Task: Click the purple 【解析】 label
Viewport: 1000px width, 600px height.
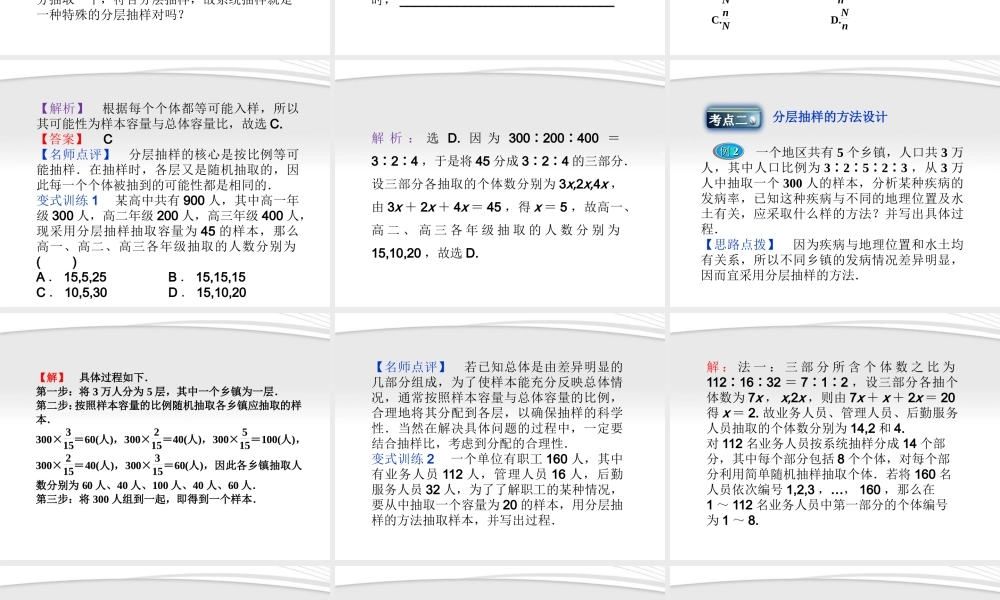Action: tap(61, 108)
